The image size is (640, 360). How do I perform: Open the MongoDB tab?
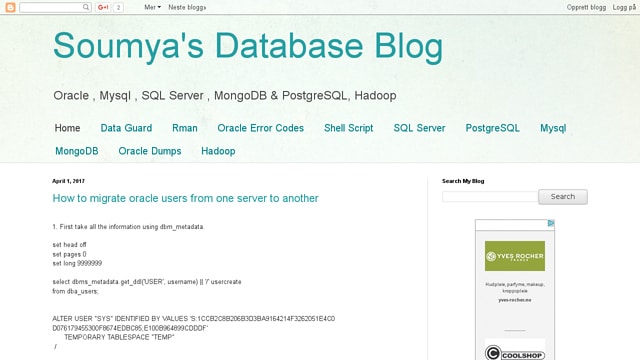click(x=77, y=151)
